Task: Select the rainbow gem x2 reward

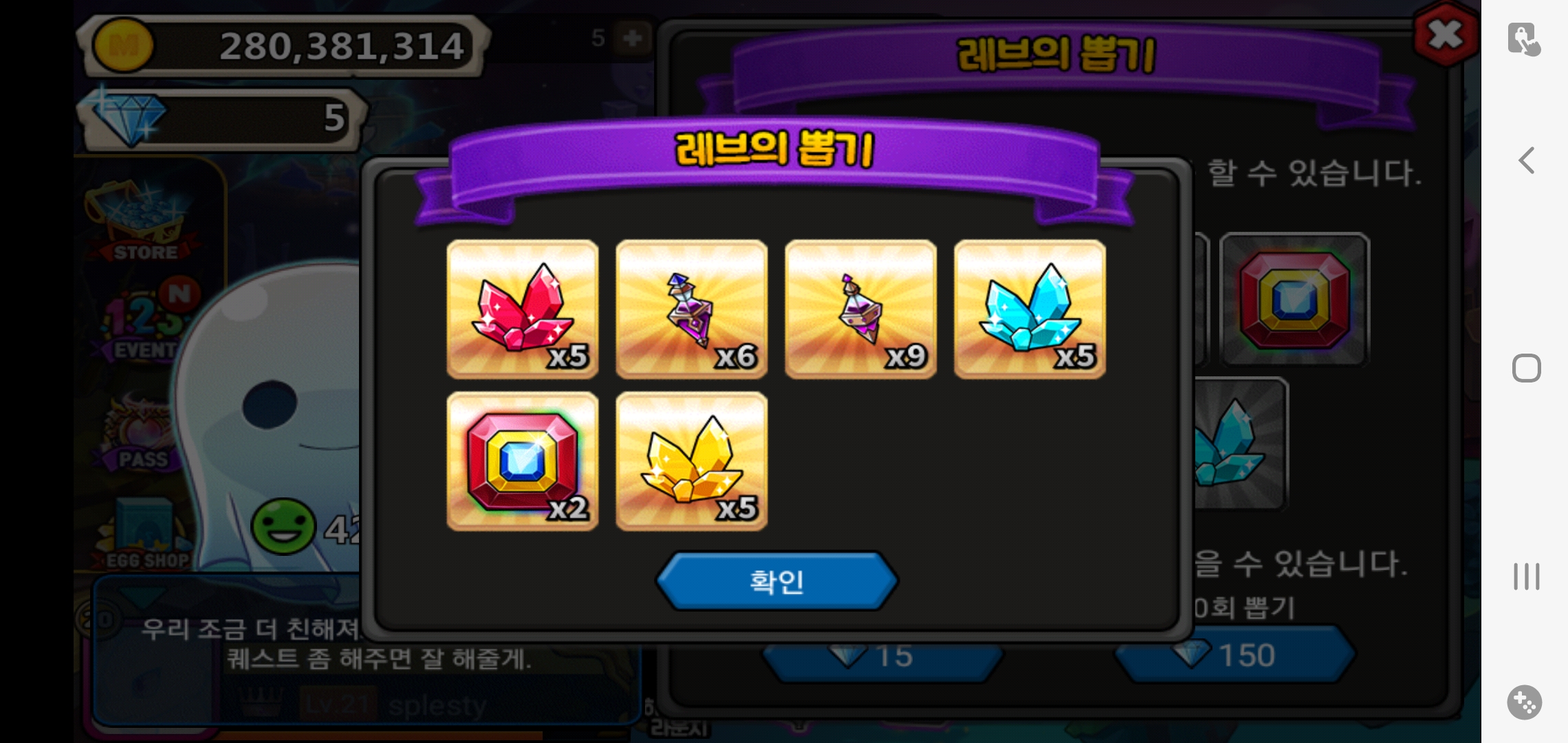Action: point(523,461)
